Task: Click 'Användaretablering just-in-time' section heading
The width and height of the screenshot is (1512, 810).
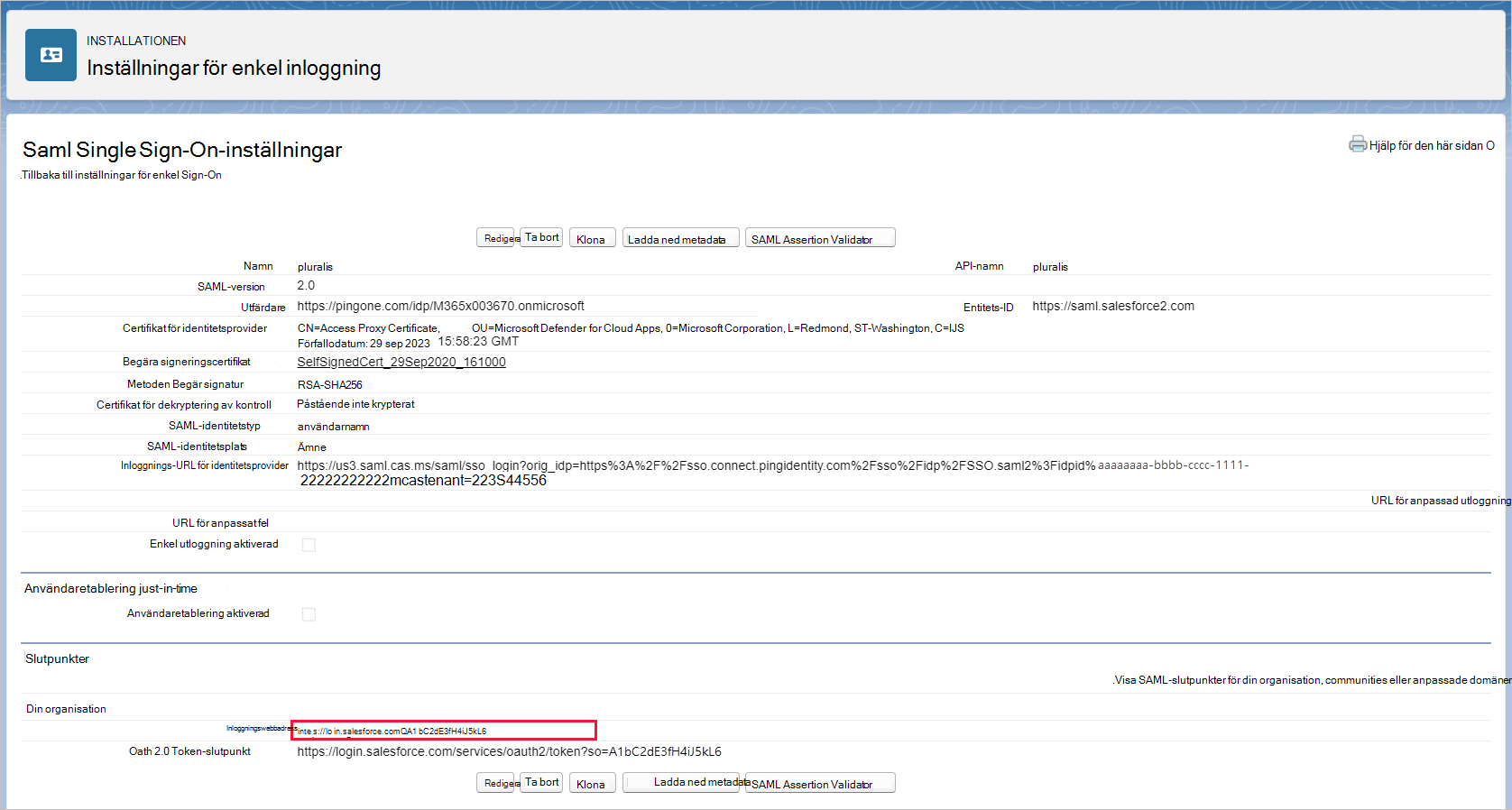Action: pos(111,588)
